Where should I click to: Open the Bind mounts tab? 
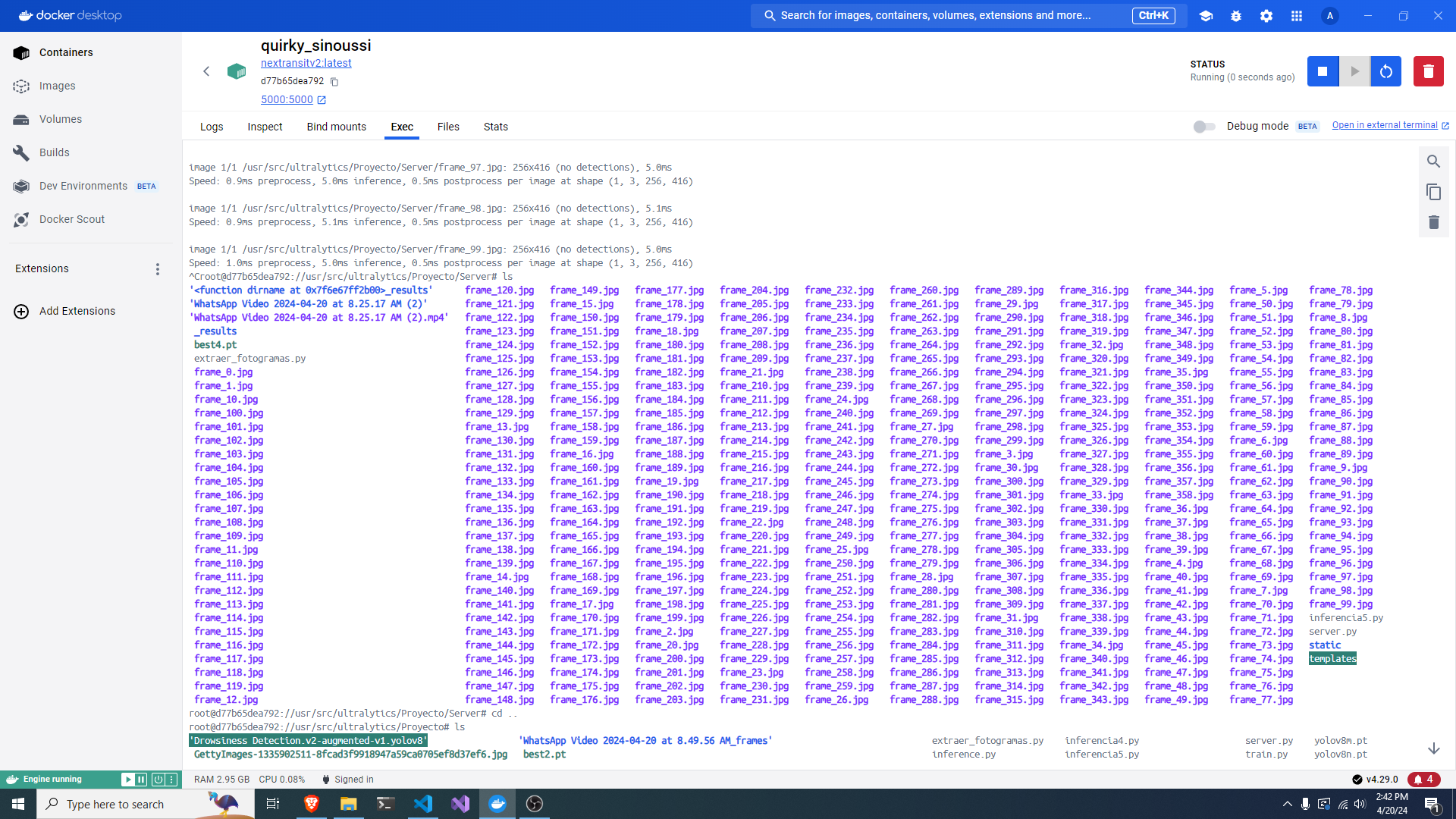point(336,127)
